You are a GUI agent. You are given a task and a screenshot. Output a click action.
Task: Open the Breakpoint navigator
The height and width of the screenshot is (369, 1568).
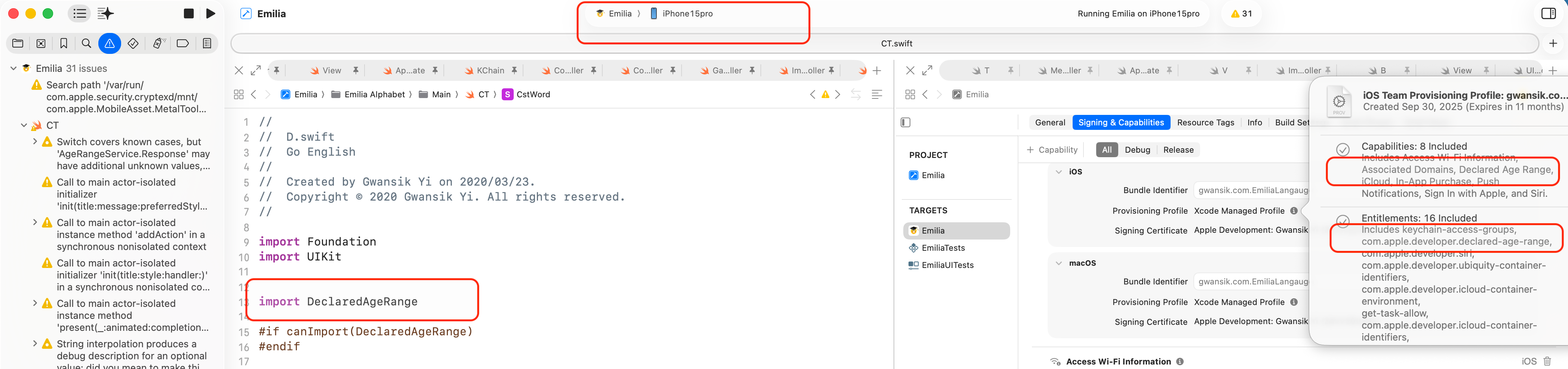(182, 43)
